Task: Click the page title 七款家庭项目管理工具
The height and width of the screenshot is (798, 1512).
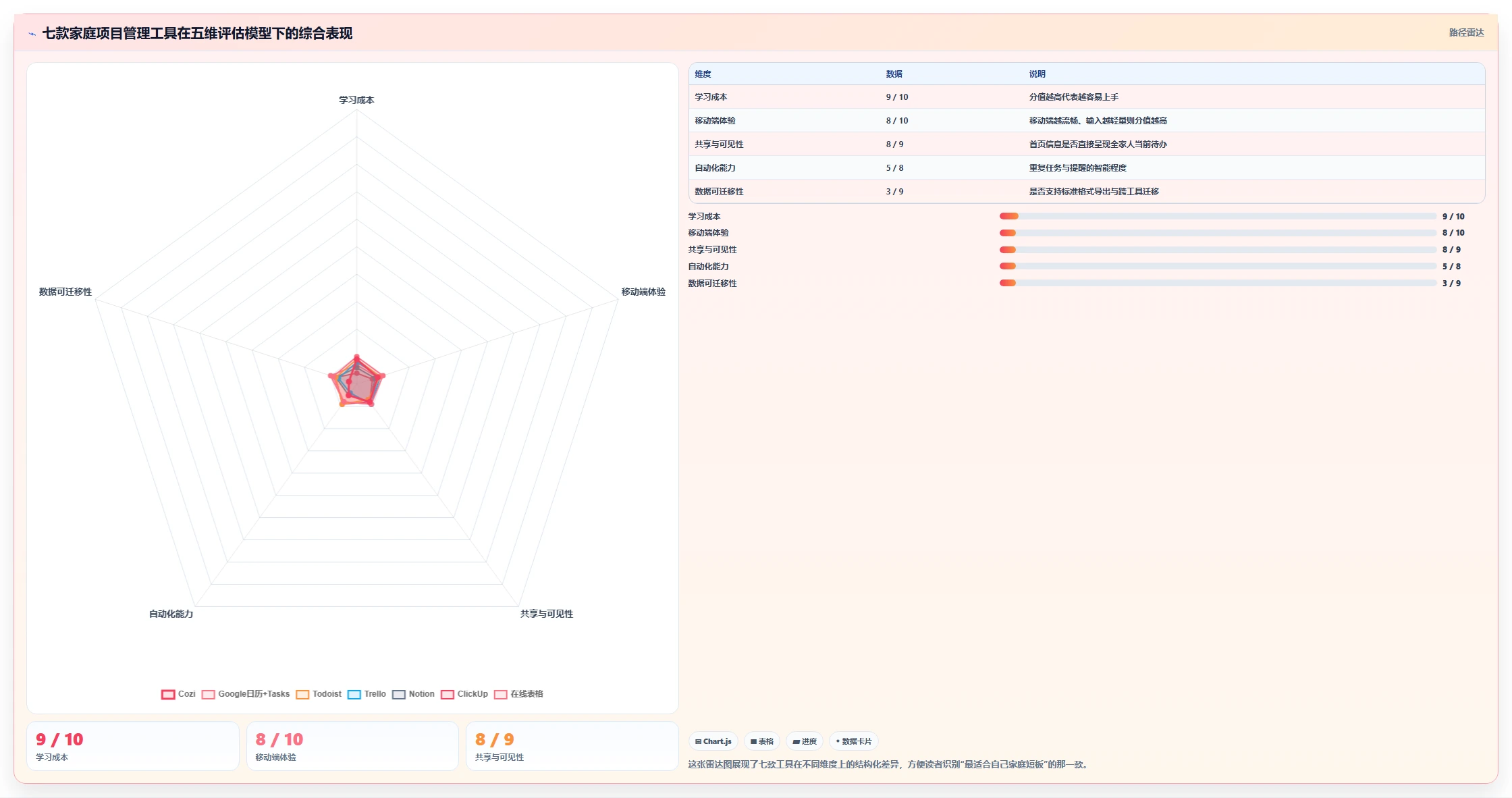Action: click(197, 34)
